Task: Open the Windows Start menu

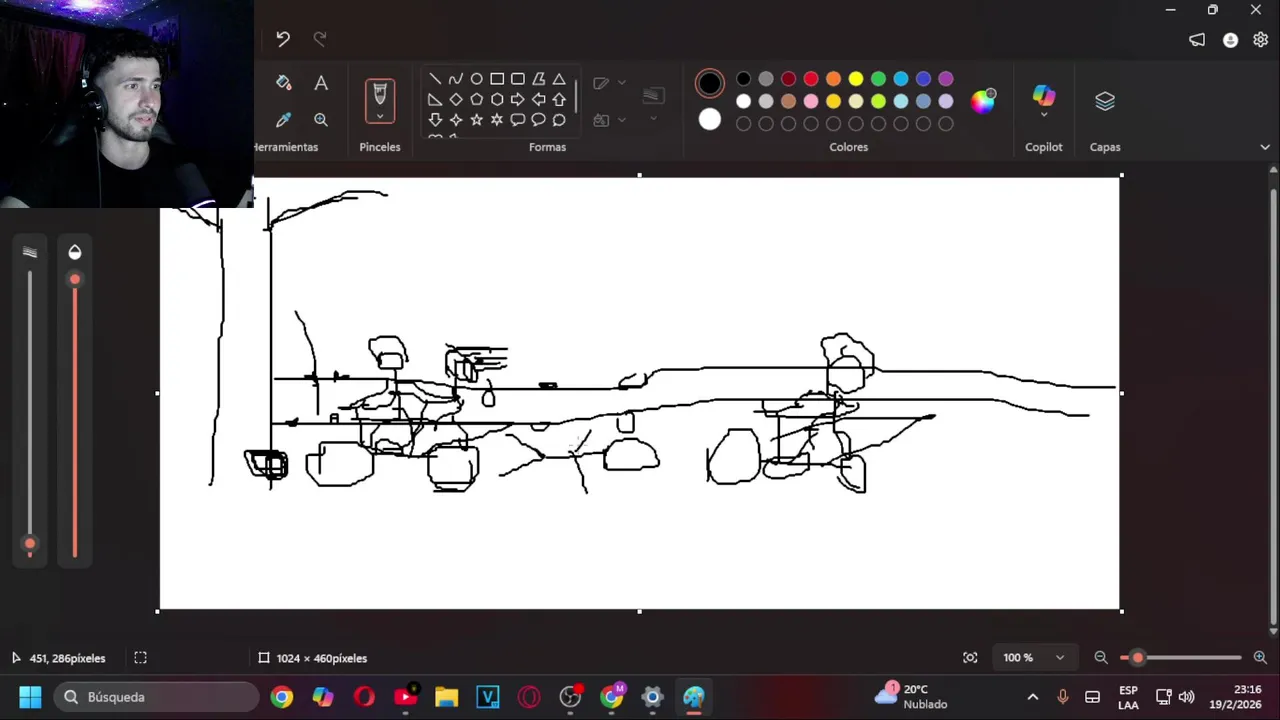Action: click(x=30, y=697)
